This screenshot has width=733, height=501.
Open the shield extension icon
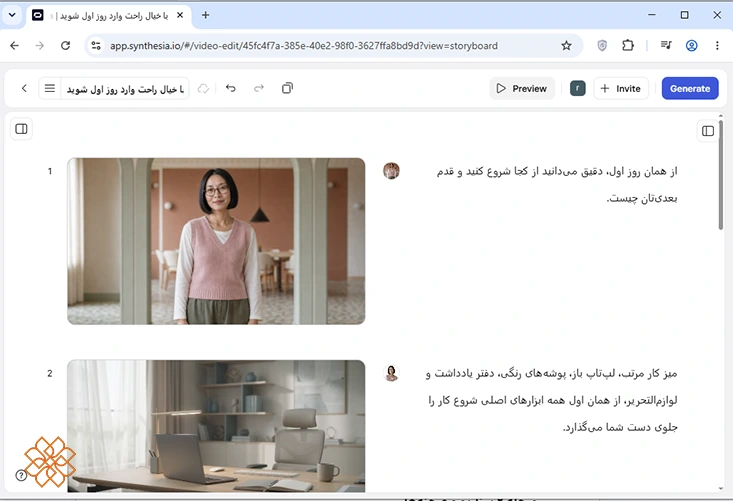coord(602,45)
